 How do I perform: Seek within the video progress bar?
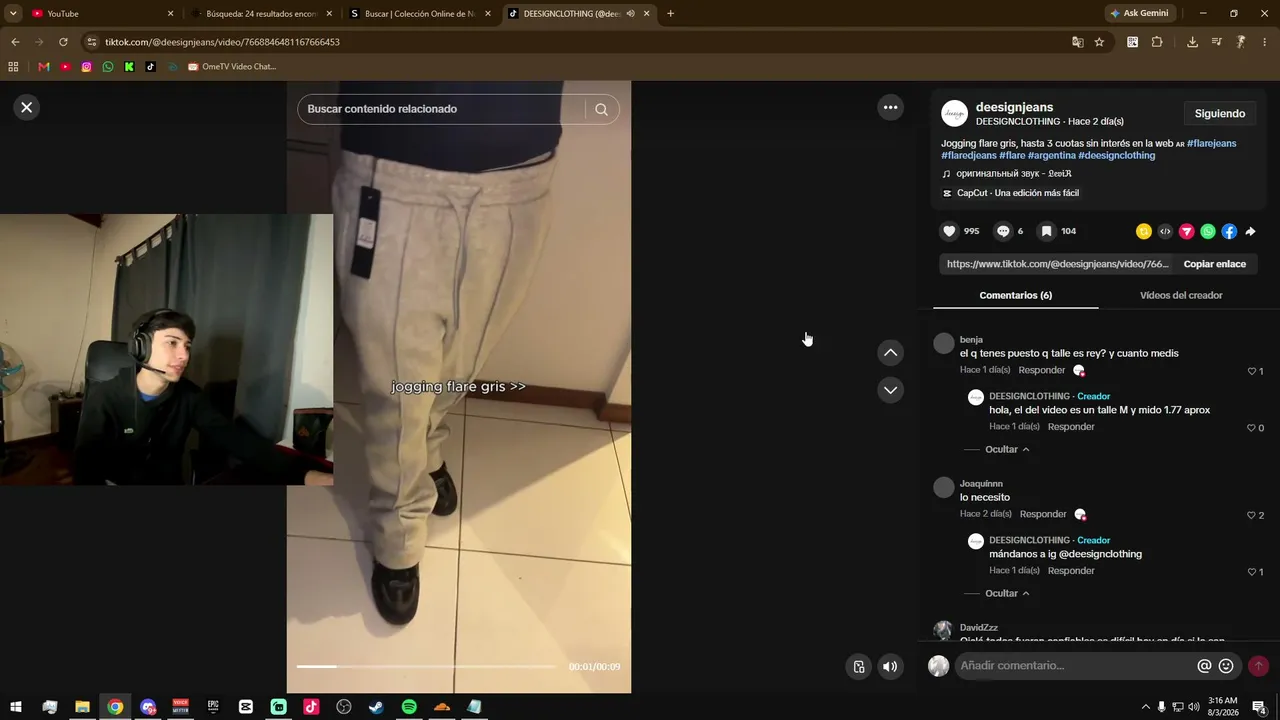[x=426, y=666]
